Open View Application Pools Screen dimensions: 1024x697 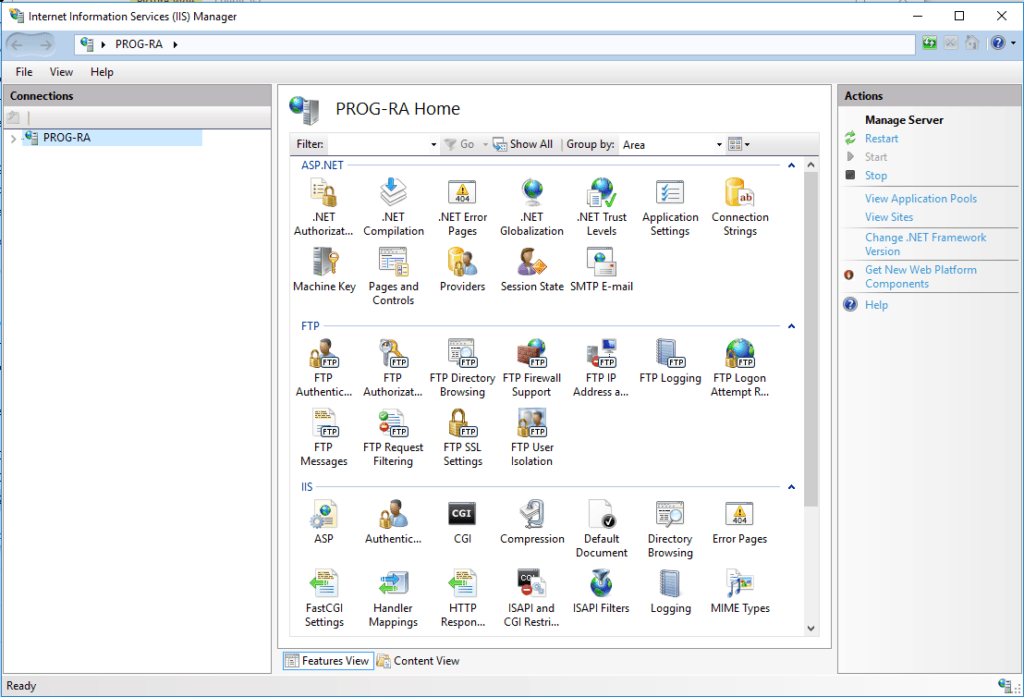(921, 198)
